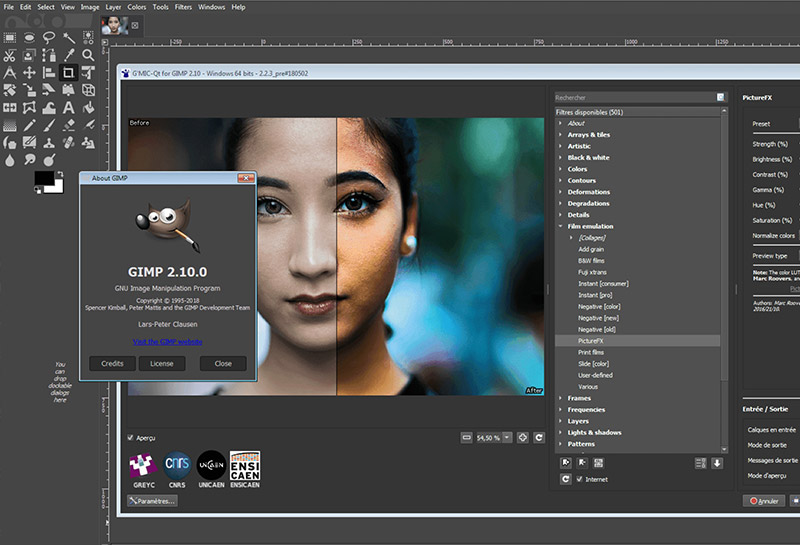Click the Credits button in About GIMP
This screenshot has width=800, height=545.
click(112, 363)
